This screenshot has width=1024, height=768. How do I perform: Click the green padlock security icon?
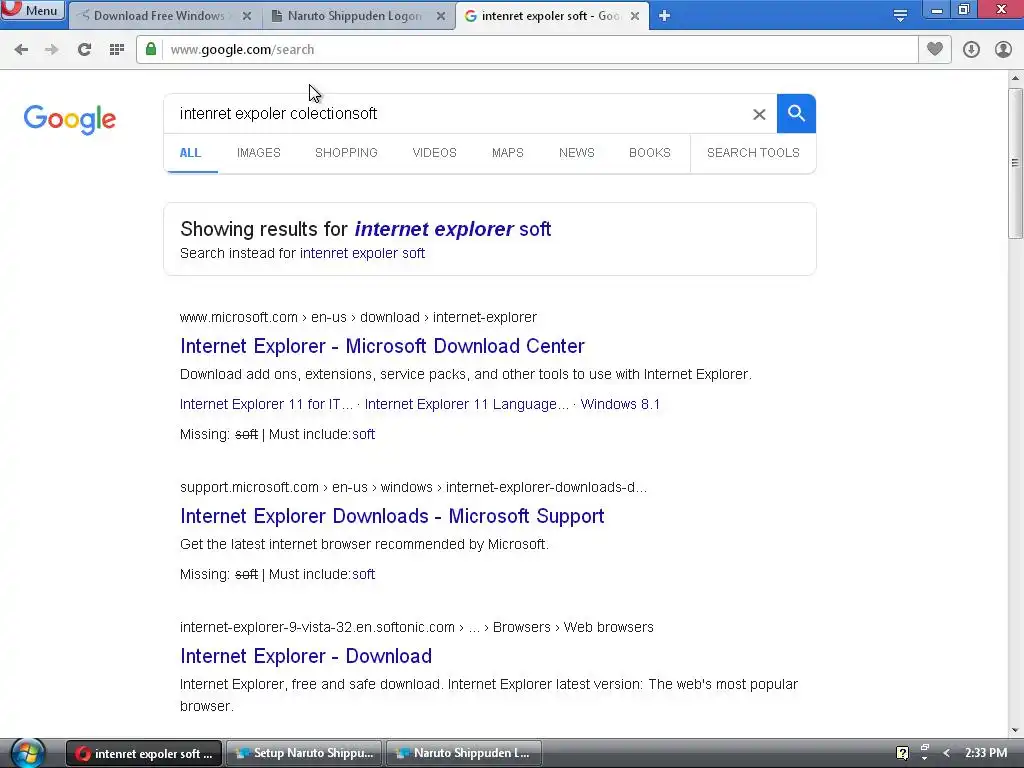point(151,49)
